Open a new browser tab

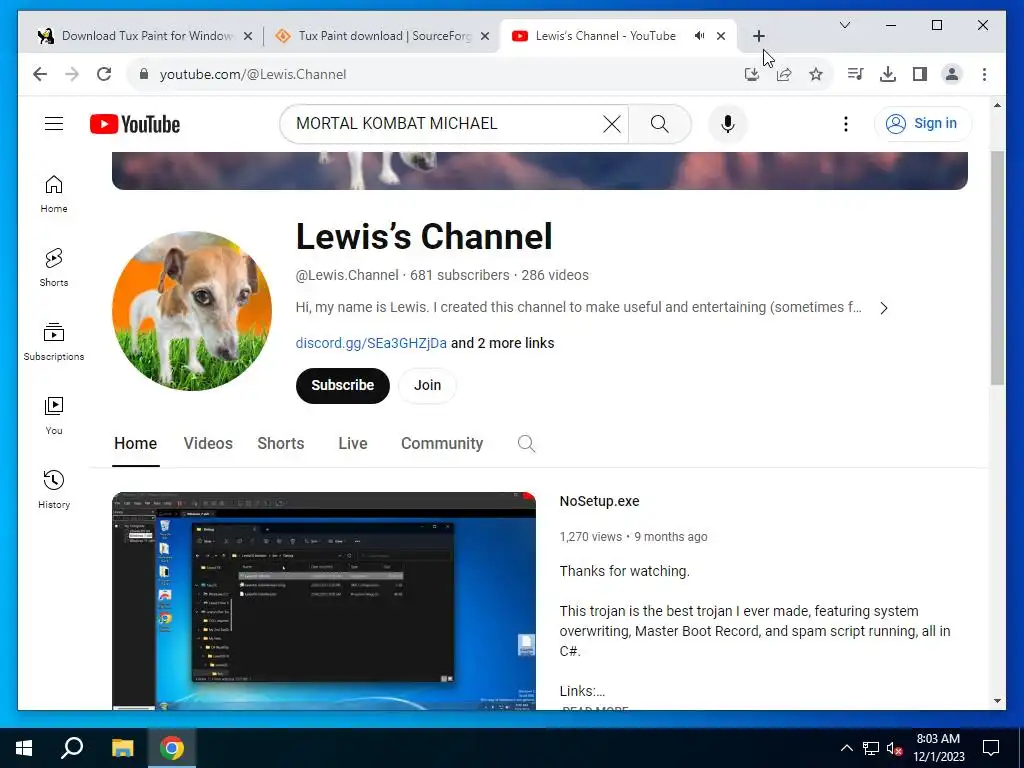(x=758, y=36)
